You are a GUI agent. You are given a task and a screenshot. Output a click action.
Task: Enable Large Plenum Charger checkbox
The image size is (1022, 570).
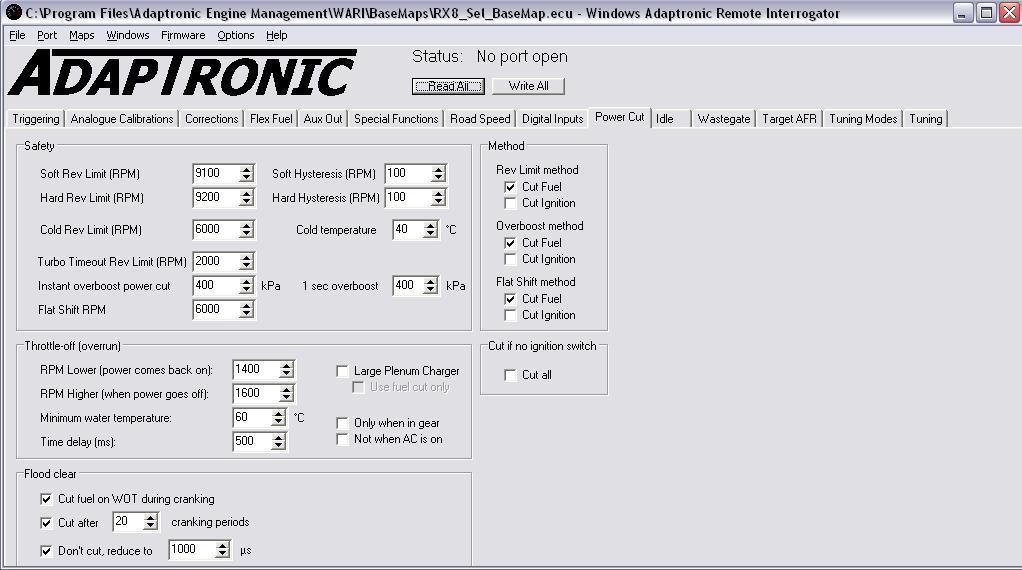click(x=342, y=371)
